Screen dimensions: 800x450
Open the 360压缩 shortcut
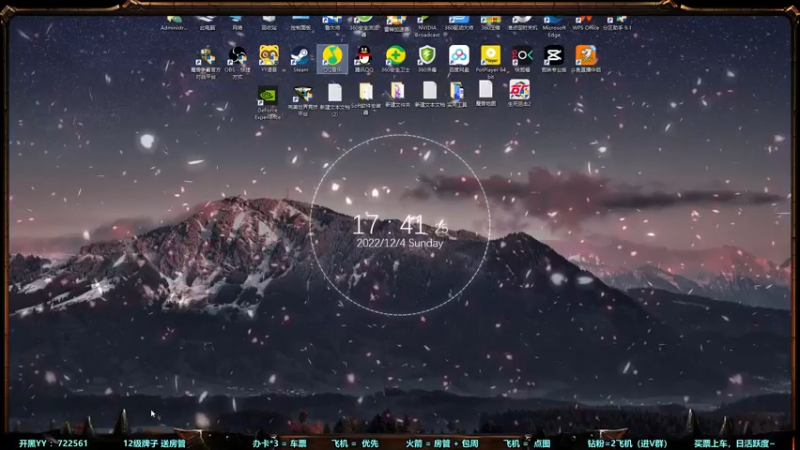coord(490,23)
